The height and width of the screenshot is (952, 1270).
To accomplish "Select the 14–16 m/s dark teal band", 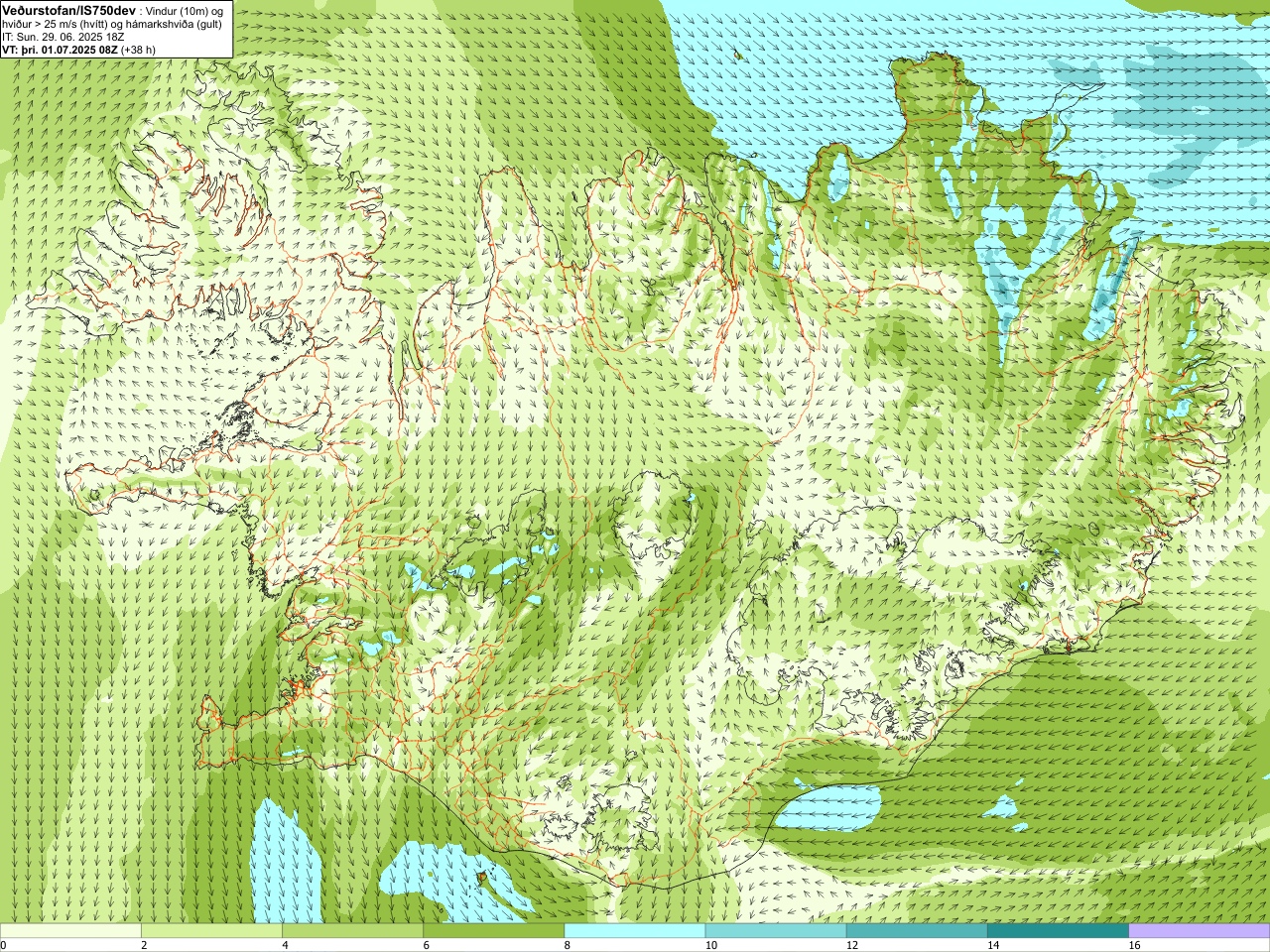I will (x=1059, y=930).
